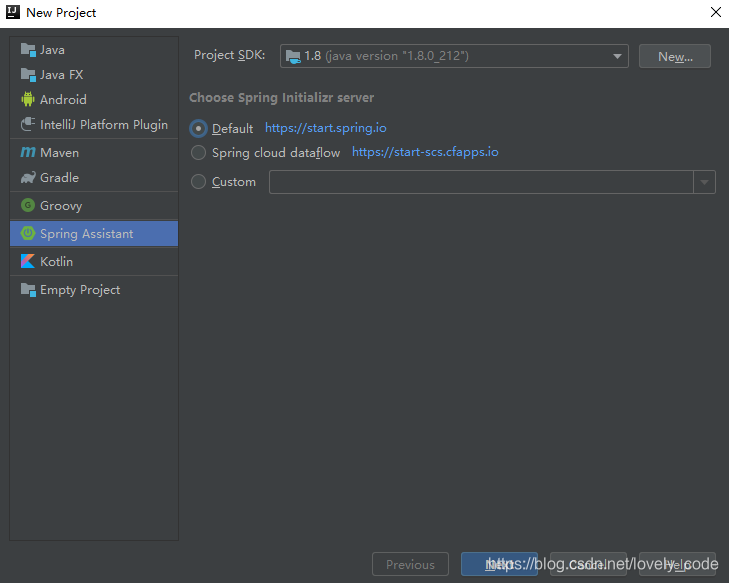
Task: Choose the Maven project type
Action: tap(94, 152)
